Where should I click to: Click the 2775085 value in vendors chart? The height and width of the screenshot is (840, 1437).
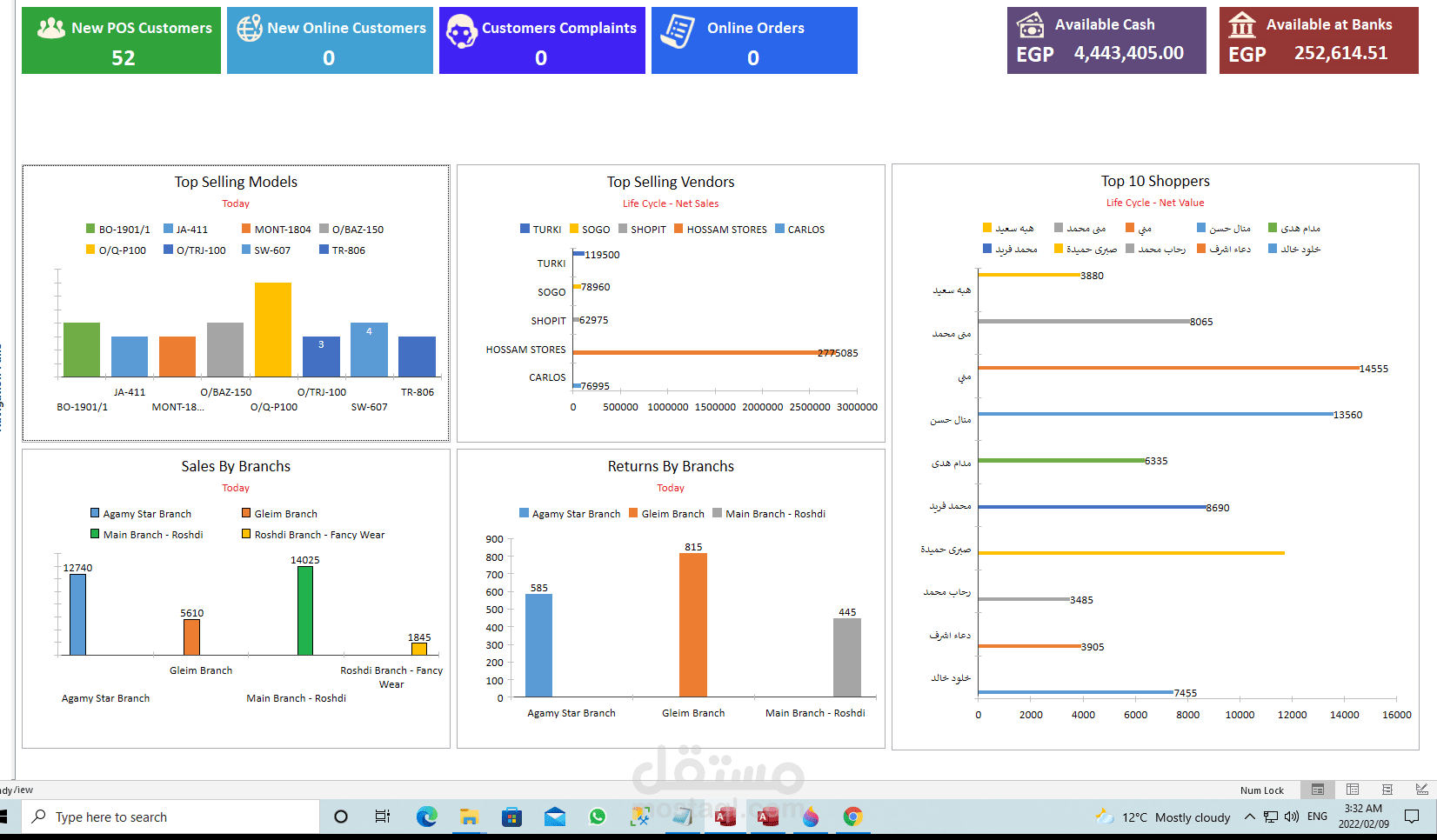(x=838, y=353)
